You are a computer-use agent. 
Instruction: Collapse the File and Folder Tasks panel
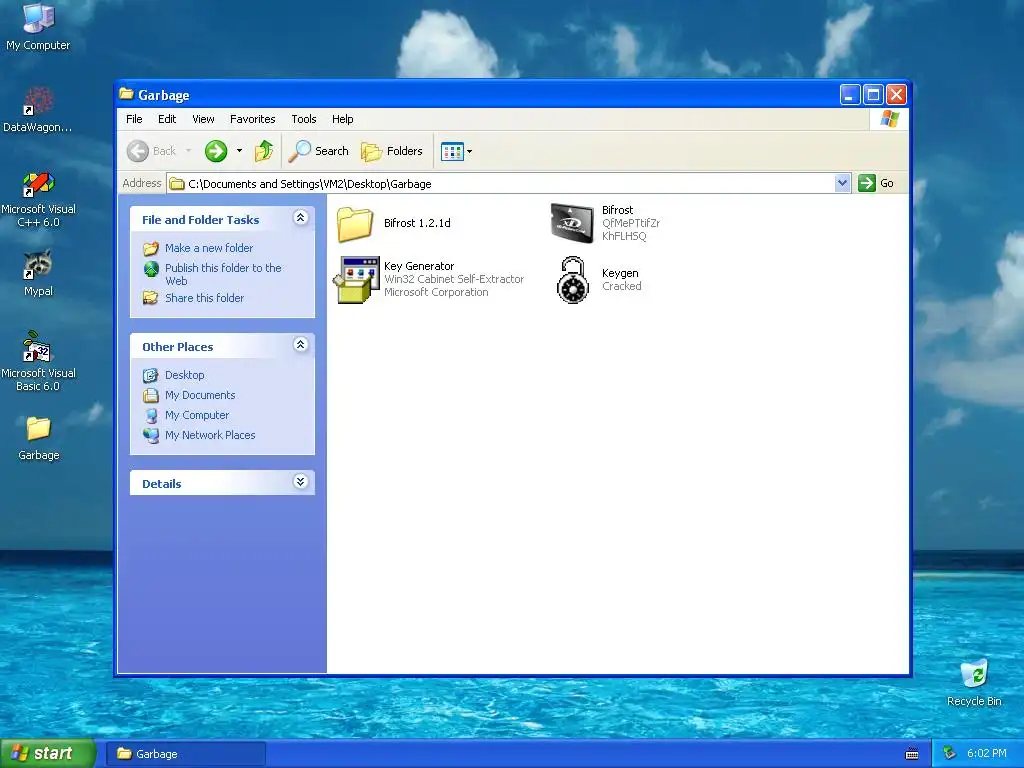300,218
